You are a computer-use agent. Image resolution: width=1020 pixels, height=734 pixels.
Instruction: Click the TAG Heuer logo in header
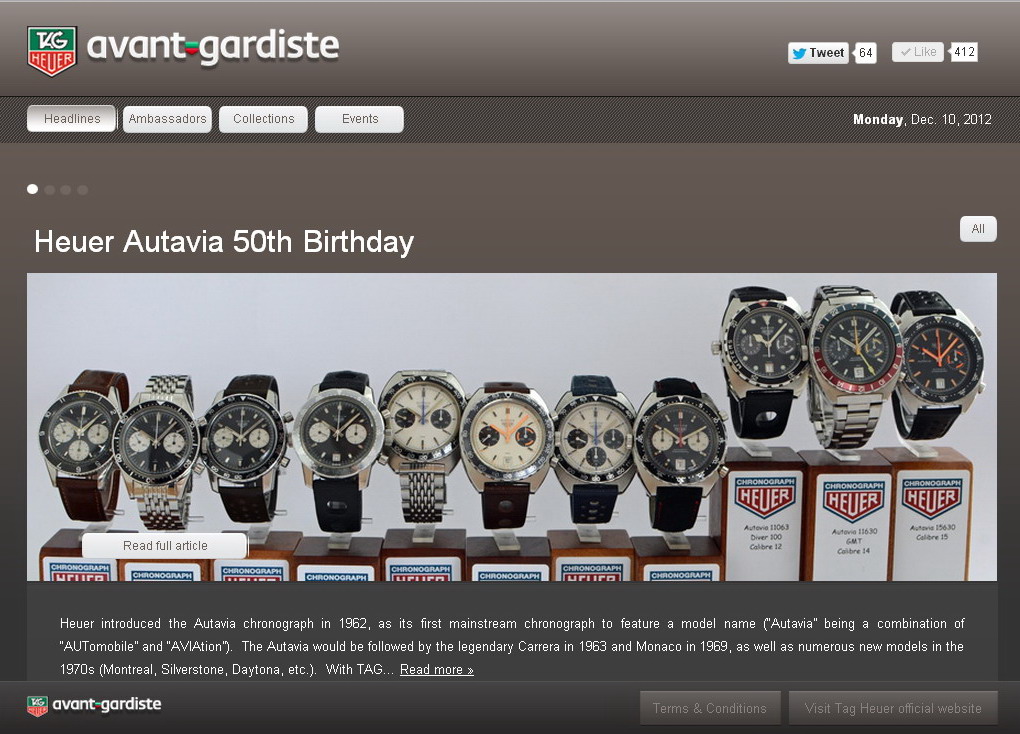click(52, 50)
